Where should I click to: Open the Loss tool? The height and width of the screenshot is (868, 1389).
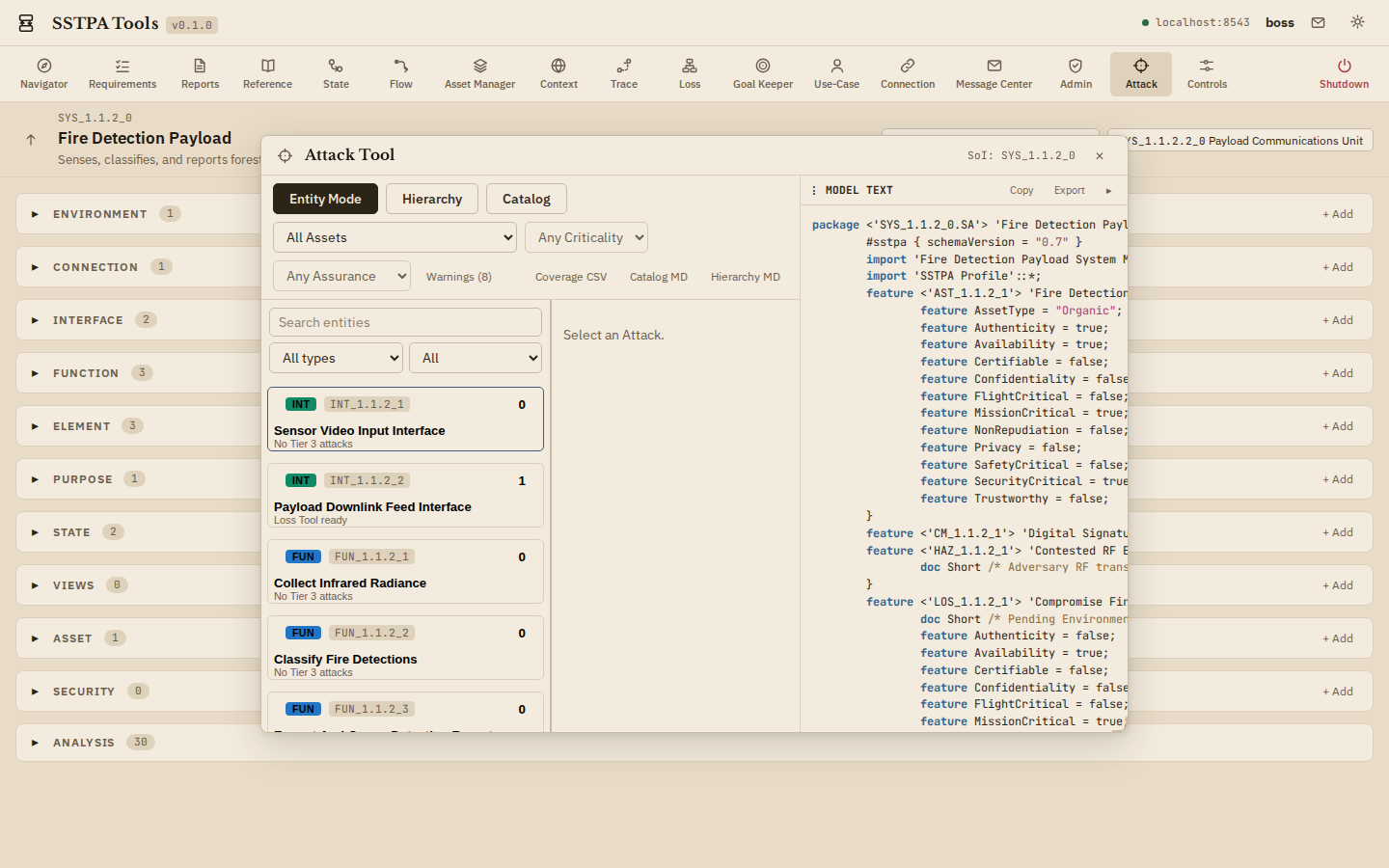click(x=690, y=73)
